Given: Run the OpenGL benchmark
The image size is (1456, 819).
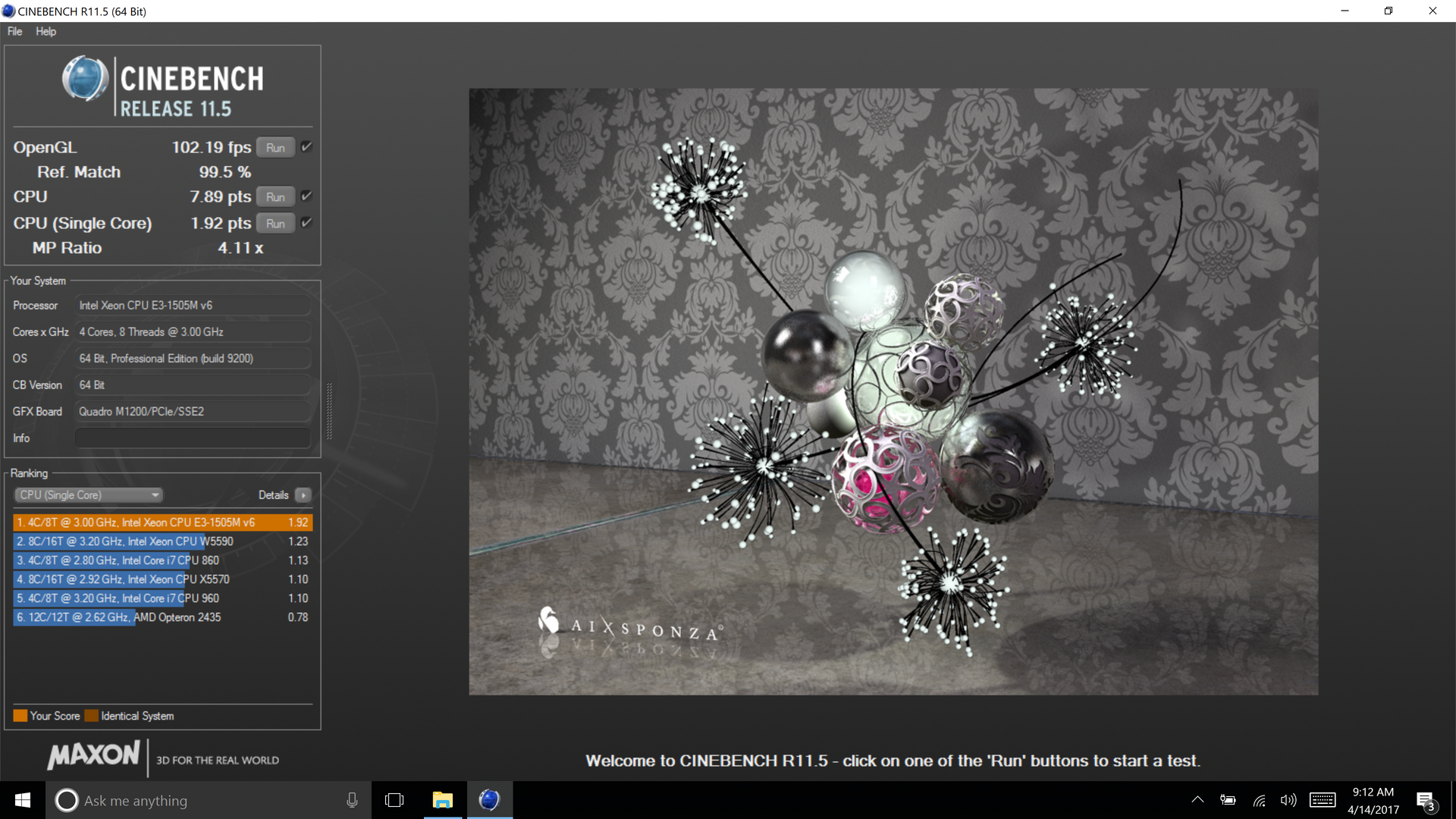Looking at the screenshot, I should [275, 148].
